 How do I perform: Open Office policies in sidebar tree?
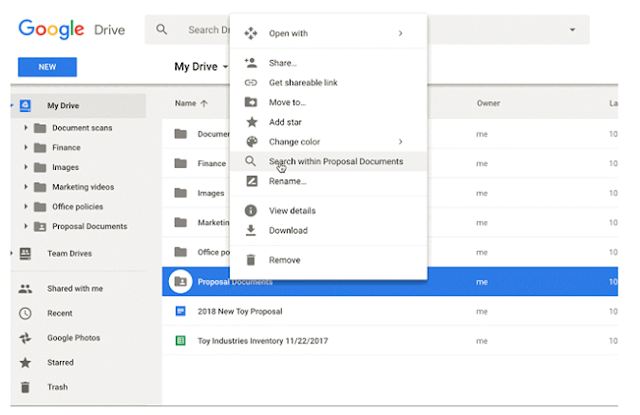click(x=78, y=206)
